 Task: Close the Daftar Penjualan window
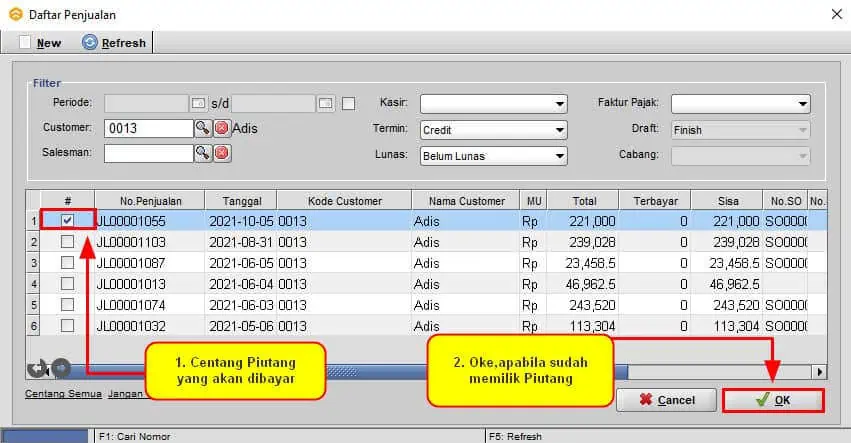click(x=836, y=14)
